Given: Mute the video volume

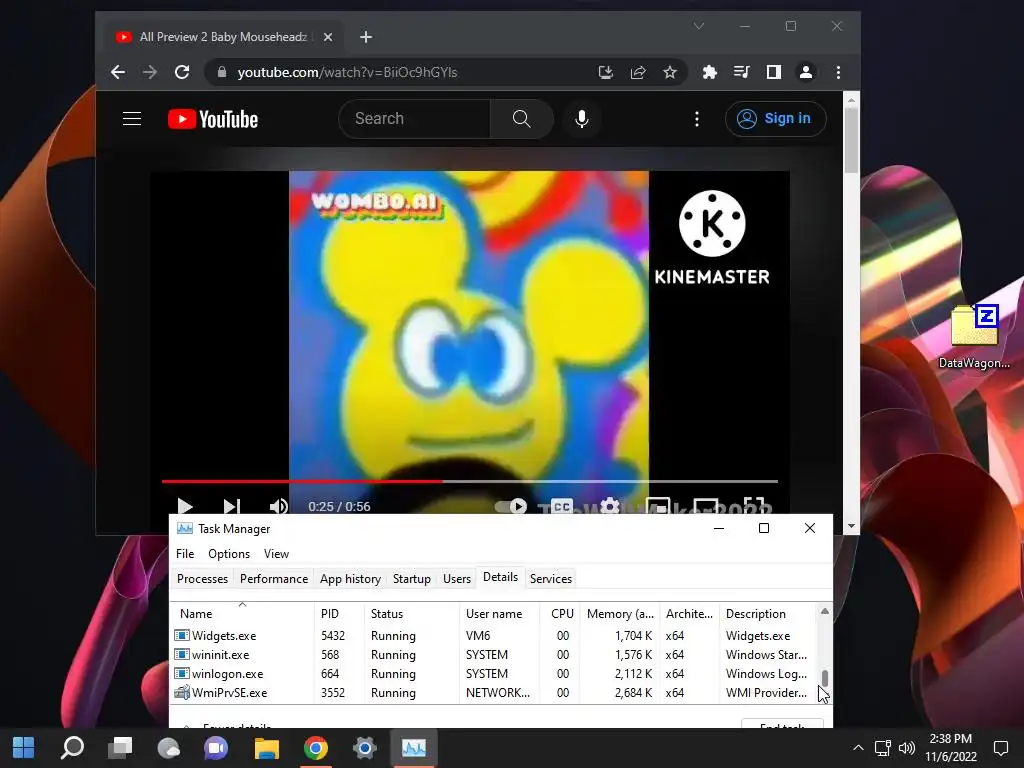Looking at the screenshot, I should (278, 506).
